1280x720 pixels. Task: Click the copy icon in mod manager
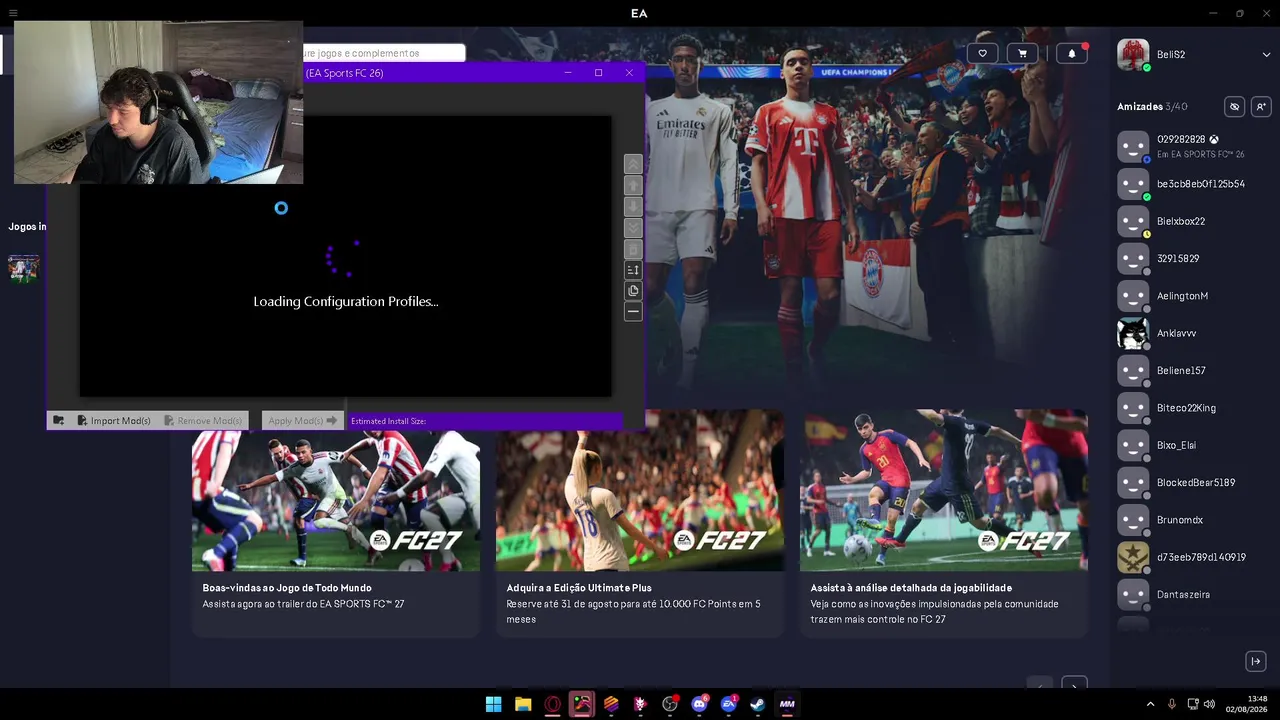(x=633, y=291)
